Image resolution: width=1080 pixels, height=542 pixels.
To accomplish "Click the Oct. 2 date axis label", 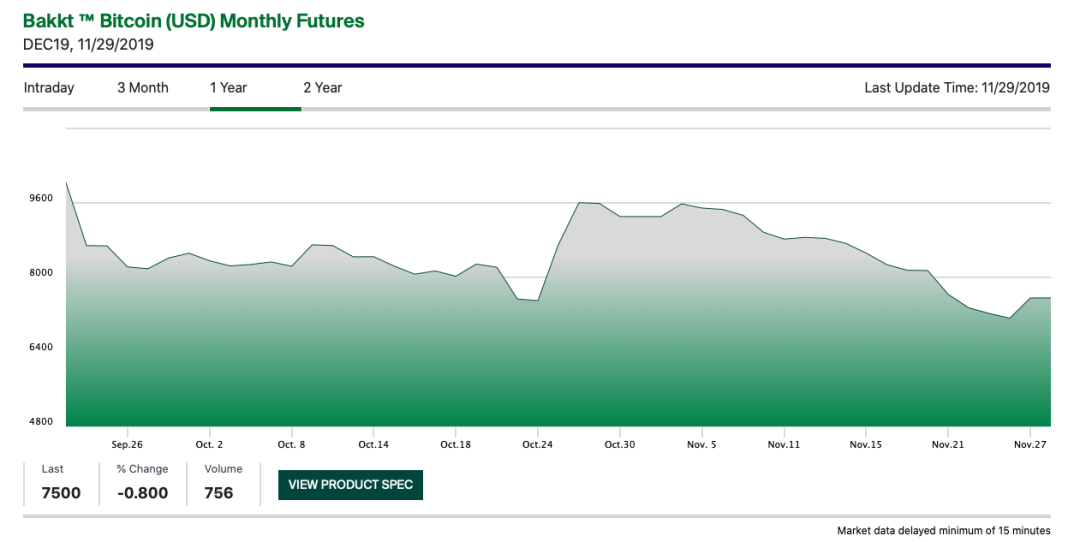I will coord(209,445).
